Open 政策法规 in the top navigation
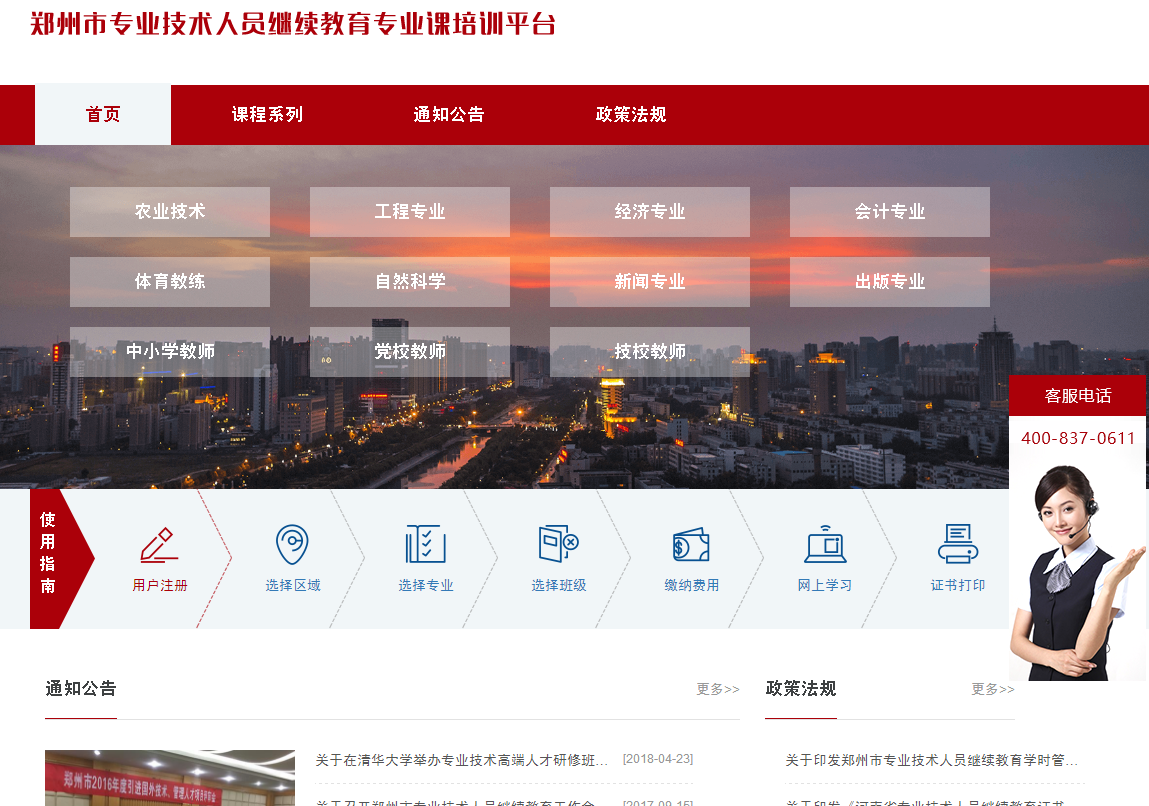The width and height of the screenshot is (1149, 806). click(x=631, y=115)
